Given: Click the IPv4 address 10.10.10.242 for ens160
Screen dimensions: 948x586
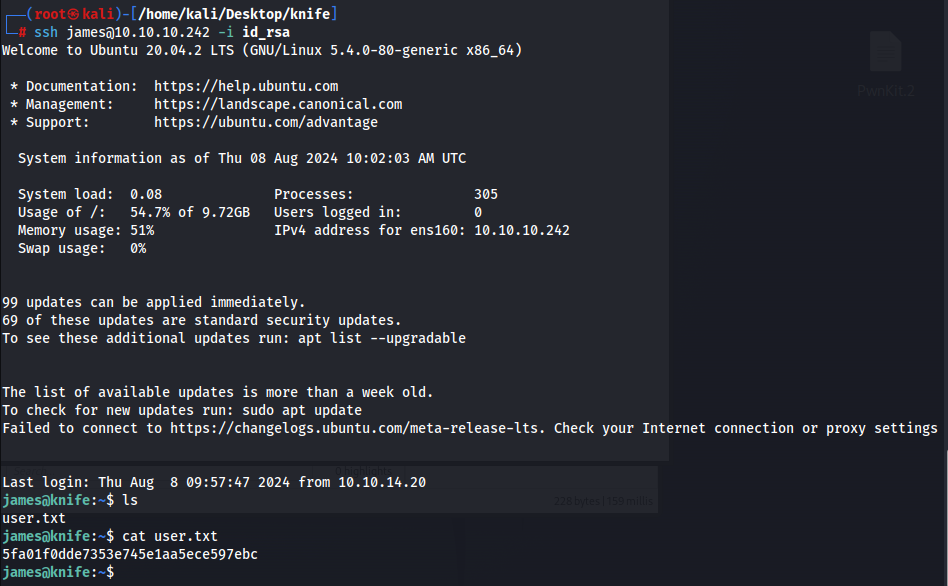Looking at the screenshot, I should [522, 230].
